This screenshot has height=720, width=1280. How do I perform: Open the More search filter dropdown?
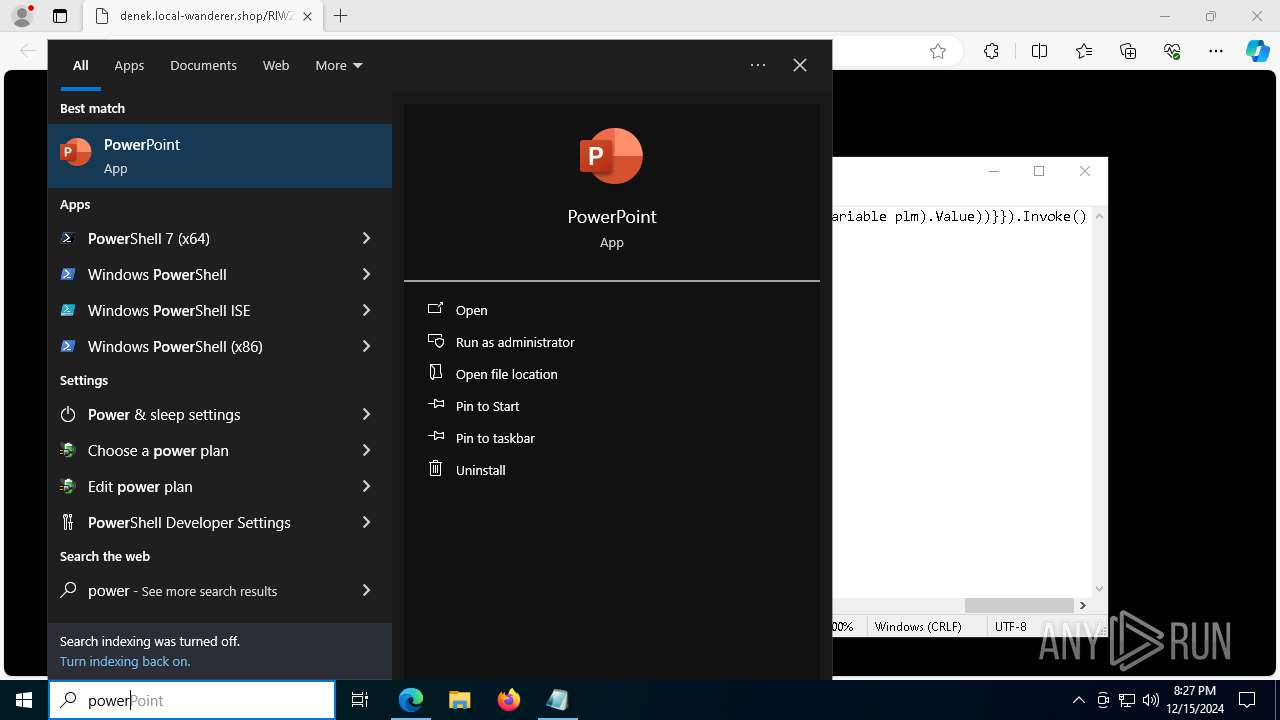click(x=339, y=65)
